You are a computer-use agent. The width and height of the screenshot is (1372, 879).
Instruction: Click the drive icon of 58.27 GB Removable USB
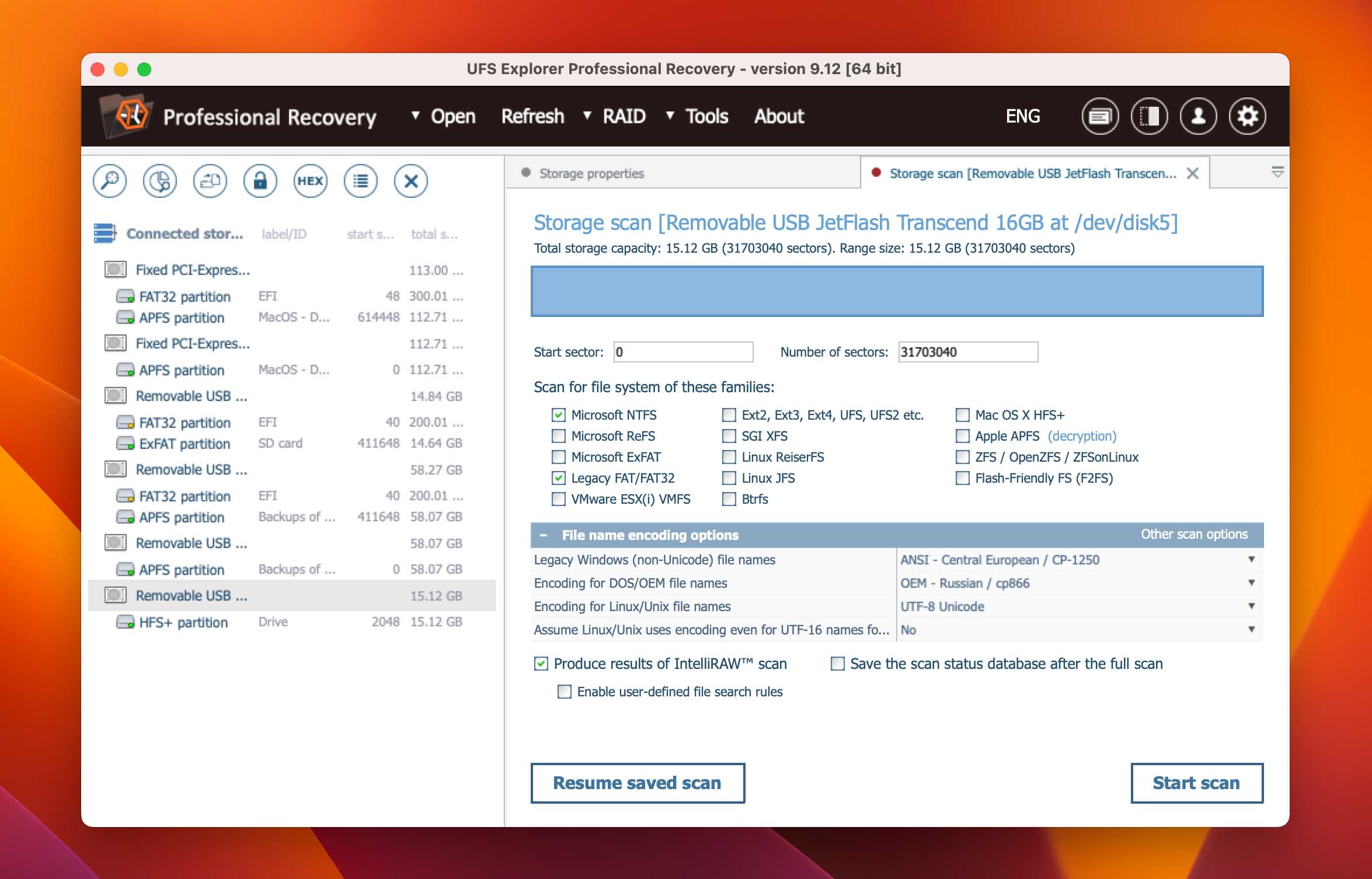pyautogui.click(x=115, y=469)
